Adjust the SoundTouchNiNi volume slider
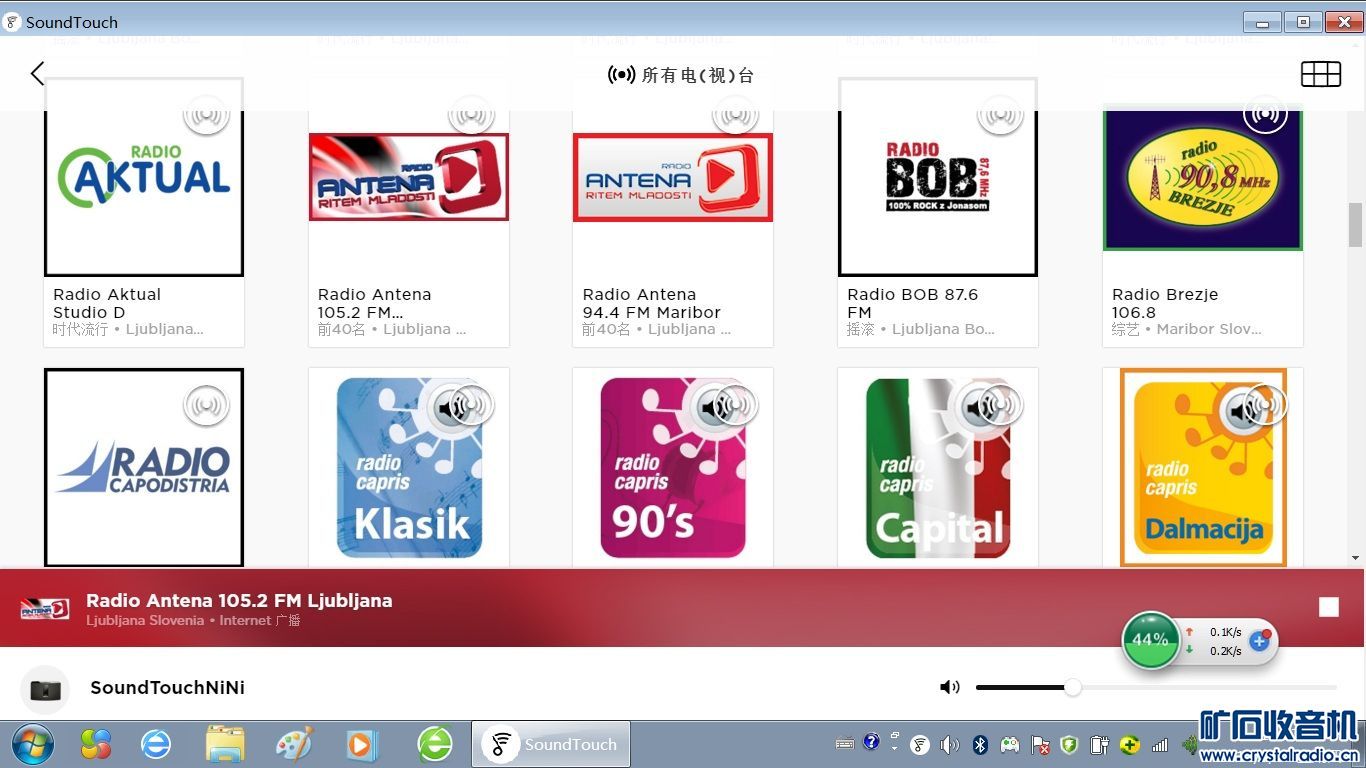 coord(1156,687)
